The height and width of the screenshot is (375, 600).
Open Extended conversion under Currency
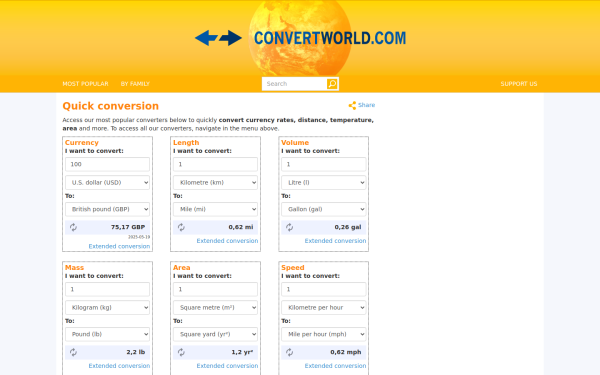(119, 246)
